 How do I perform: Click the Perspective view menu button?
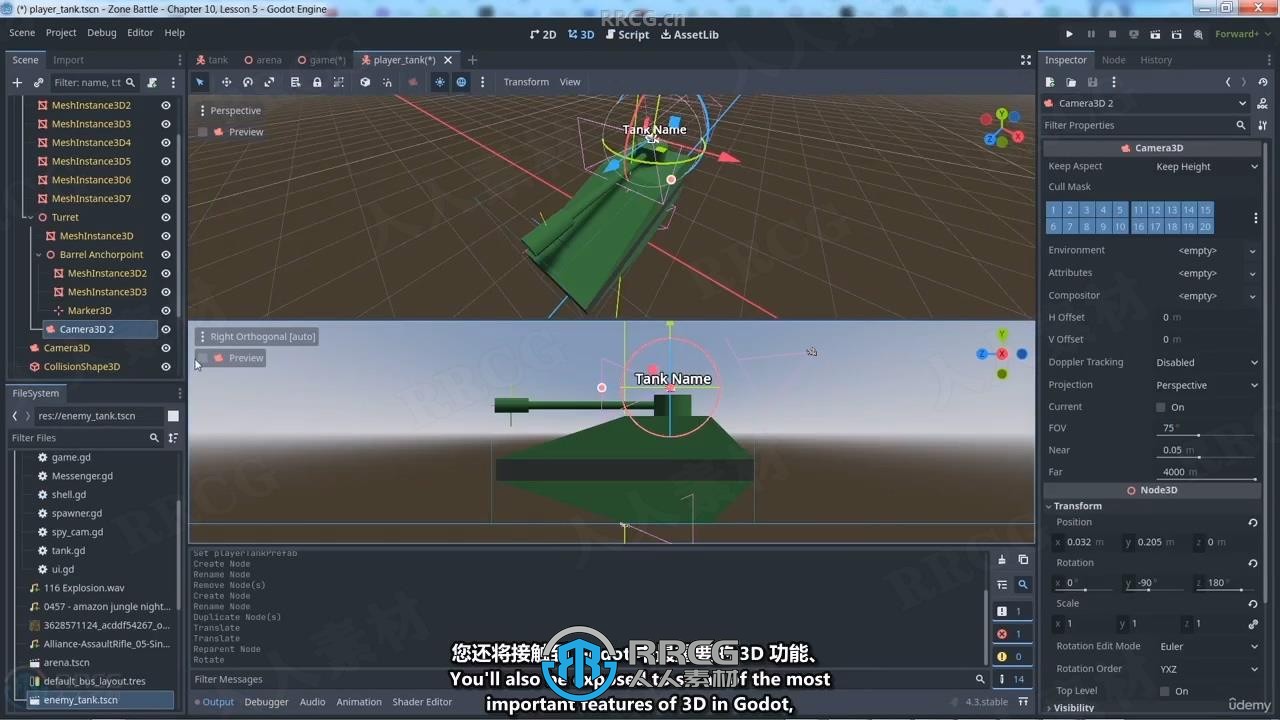(x=230, y=111)
